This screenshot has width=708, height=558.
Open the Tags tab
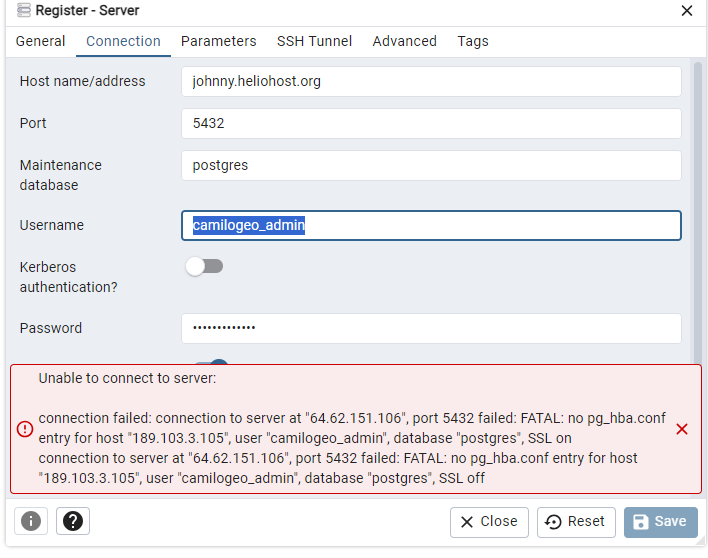[473, 41]
